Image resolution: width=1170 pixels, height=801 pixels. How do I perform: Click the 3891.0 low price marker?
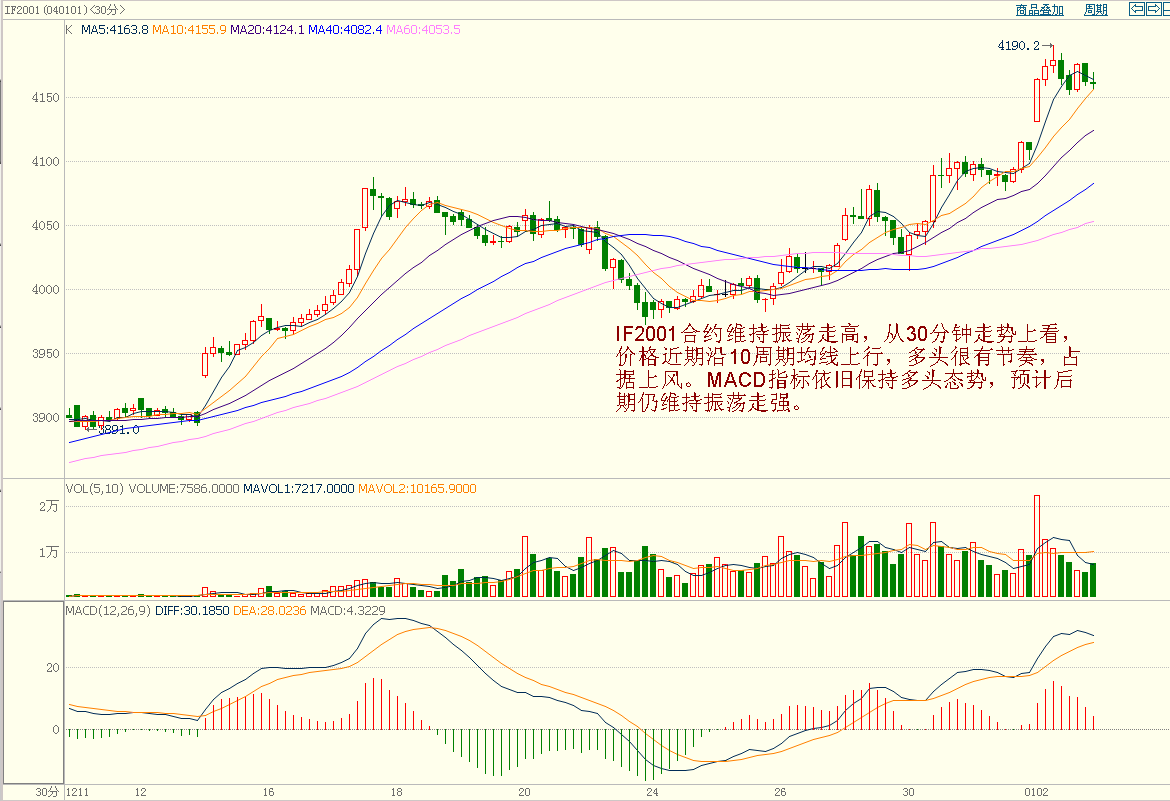(x=119, y=429)
